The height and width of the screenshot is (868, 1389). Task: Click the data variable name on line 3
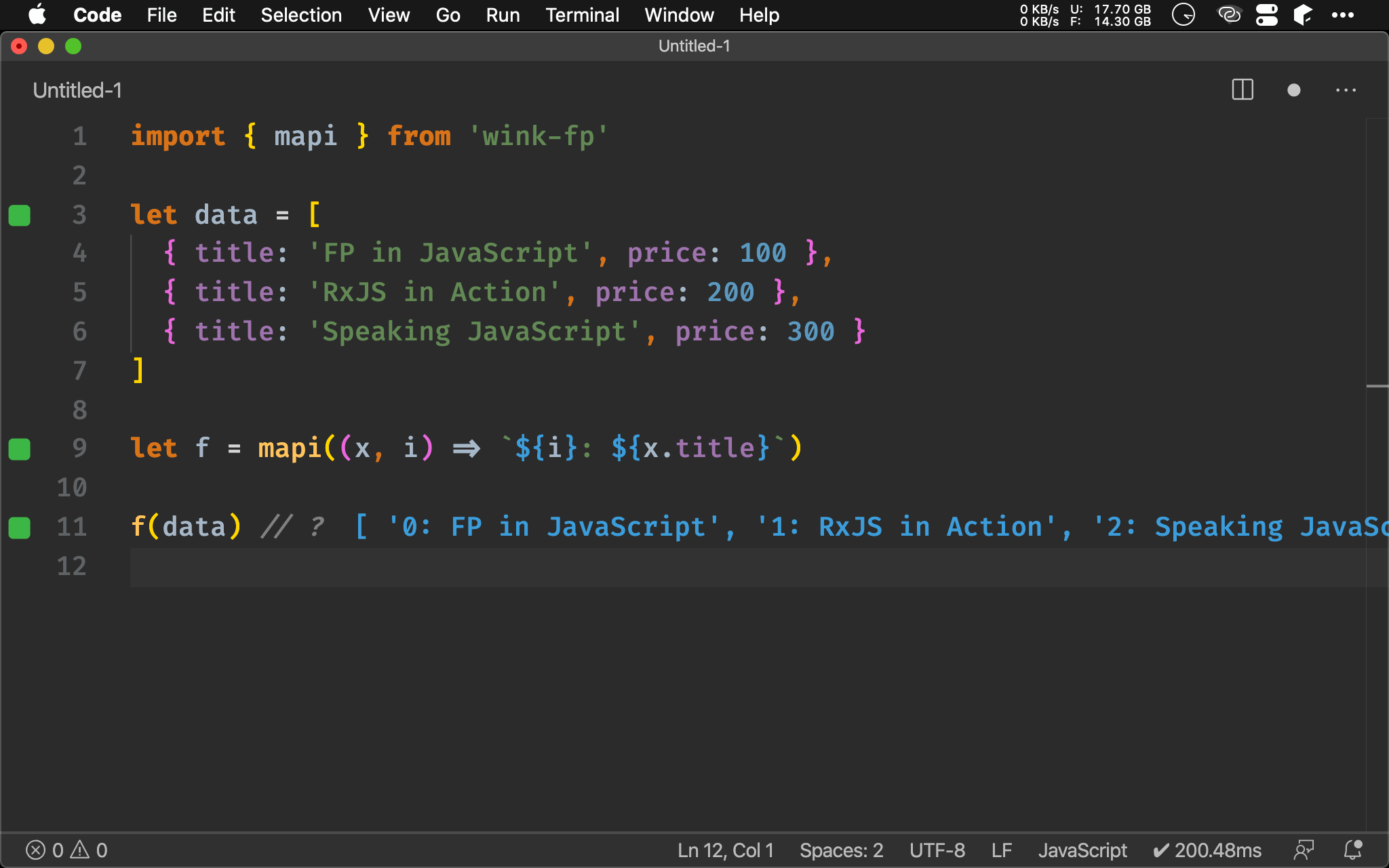click(x=226, y=215)
